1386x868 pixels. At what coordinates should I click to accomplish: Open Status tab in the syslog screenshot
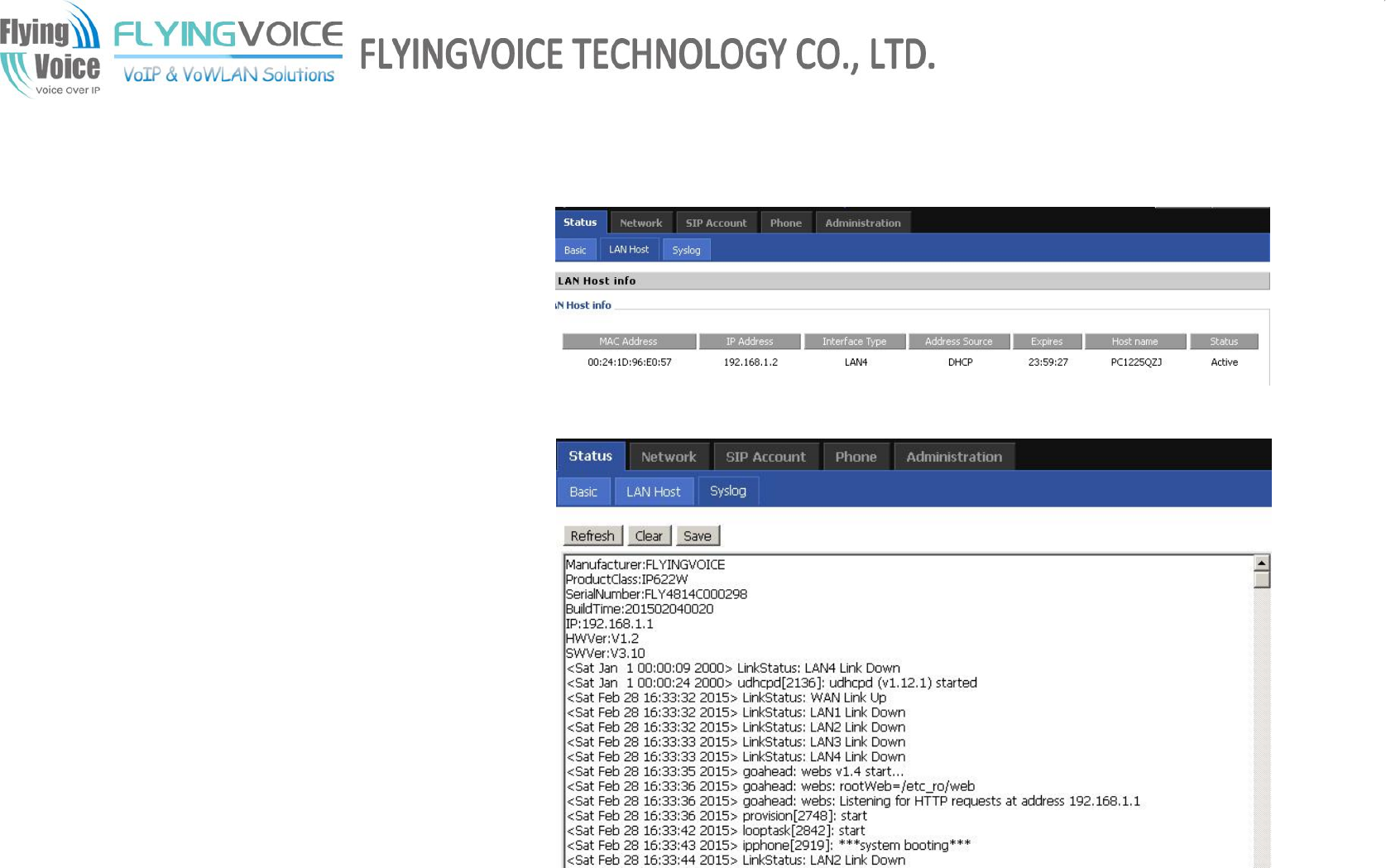point(591,456)
